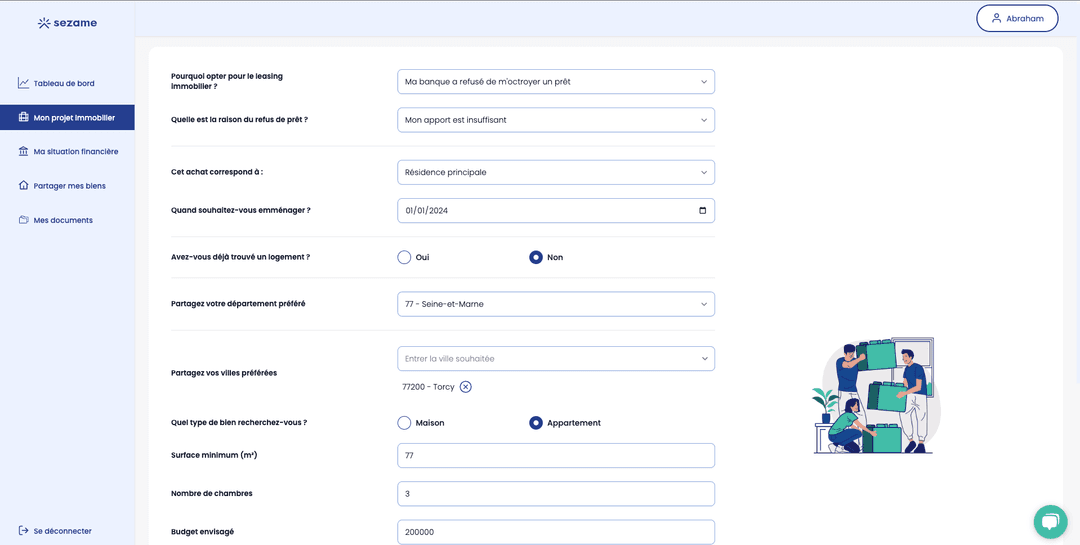The image size is (1080, 545).
Task: Remove the 77200 - Torcy city tag
Action: click(466, 387)
